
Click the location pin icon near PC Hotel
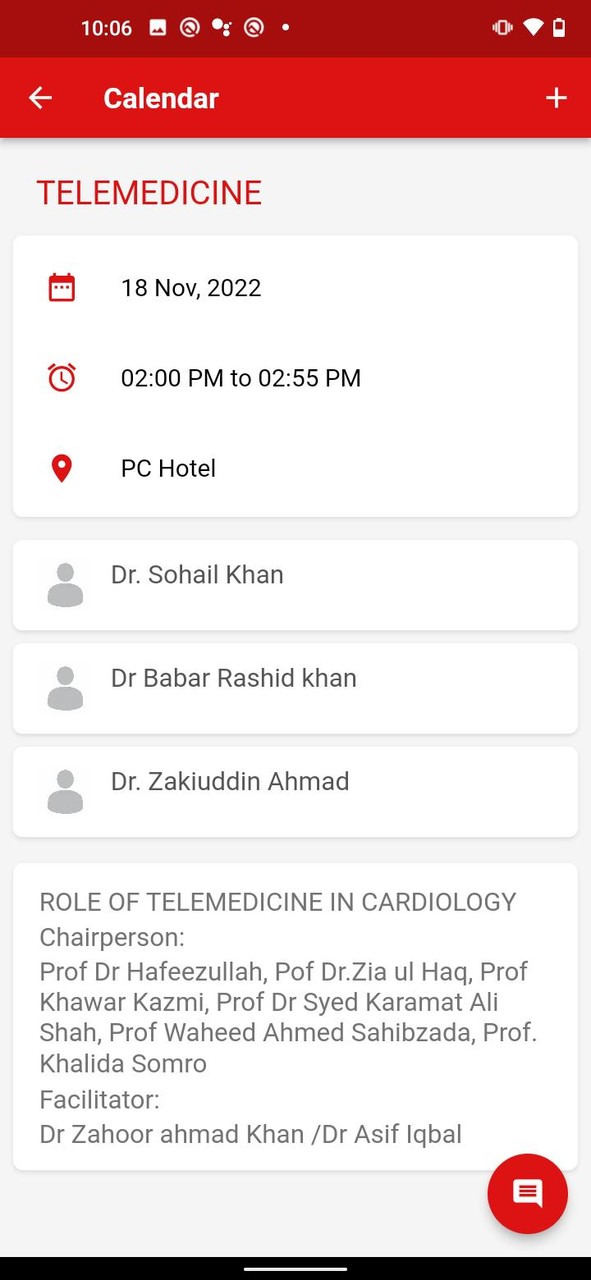(62, 467)
